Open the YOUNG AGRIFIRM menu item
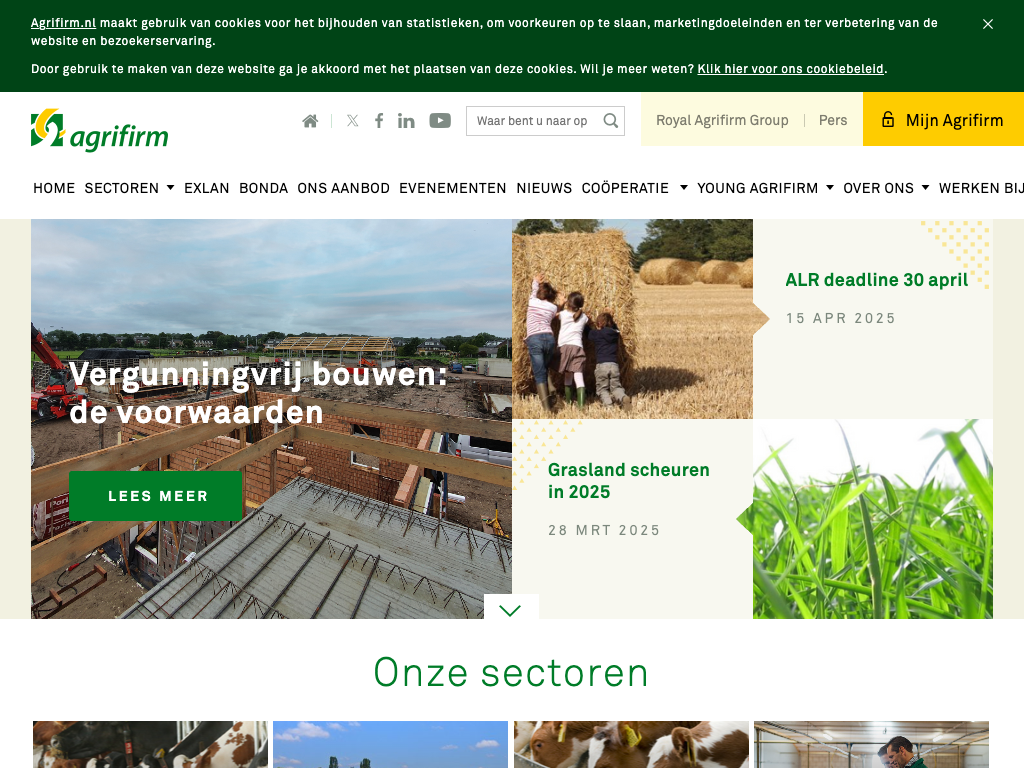Image resolution: width=1024 pixels, height=768 pixels. click(758, 188)
